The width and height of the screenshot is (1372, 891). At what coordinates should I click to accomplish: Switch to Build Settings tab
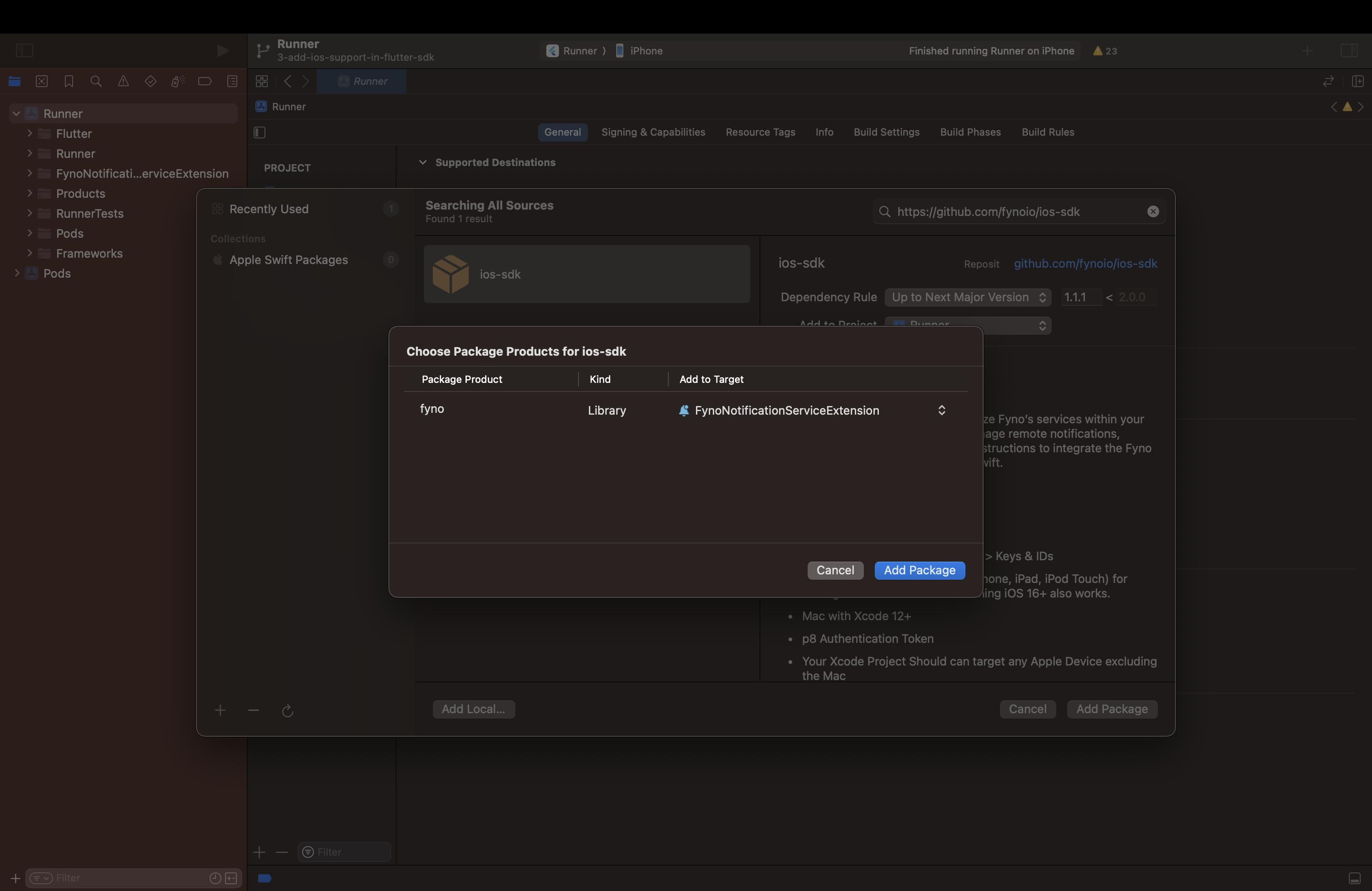[x=886, y=132]
